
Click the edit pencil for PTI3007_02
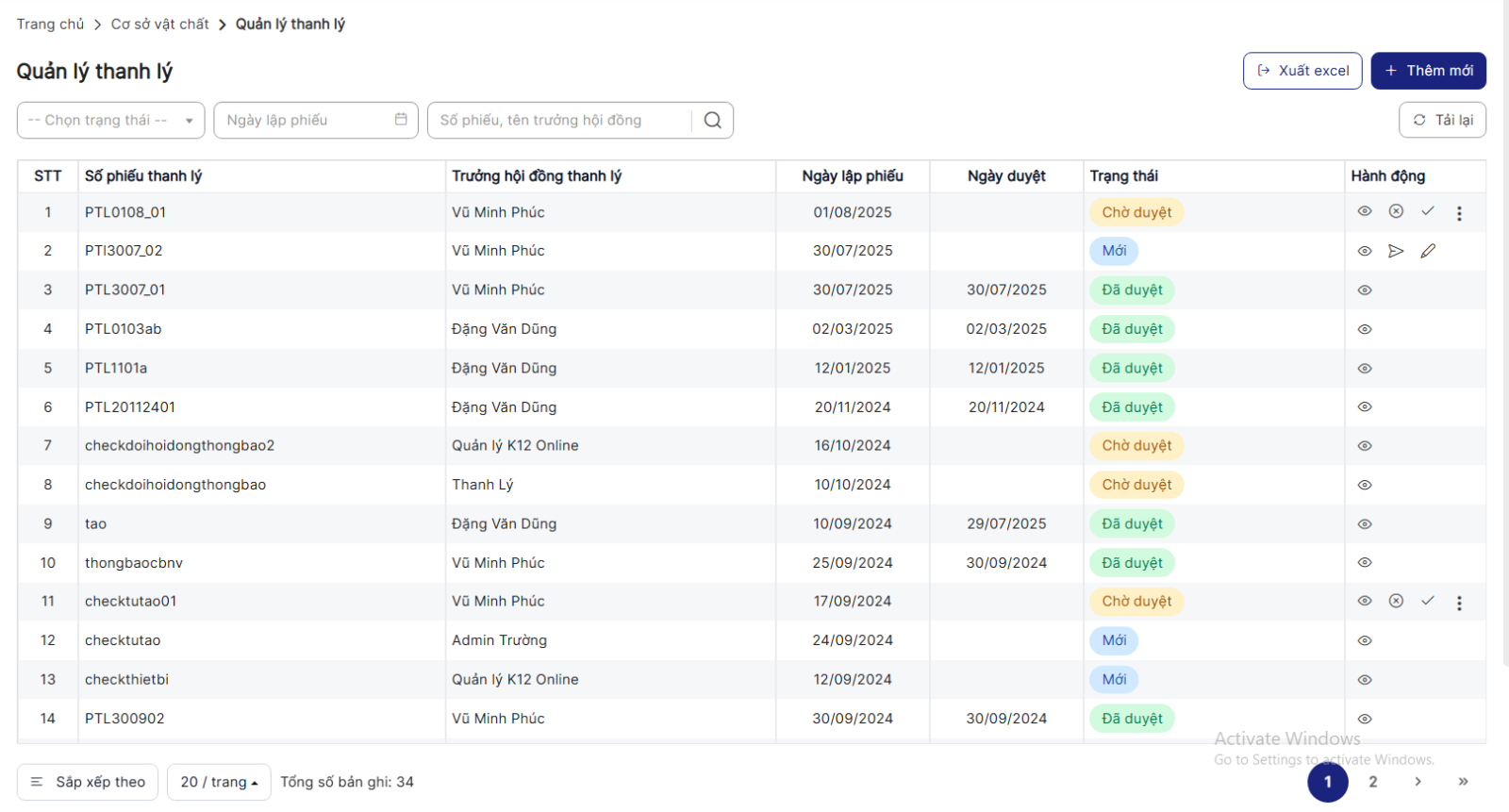point(1428,251)
